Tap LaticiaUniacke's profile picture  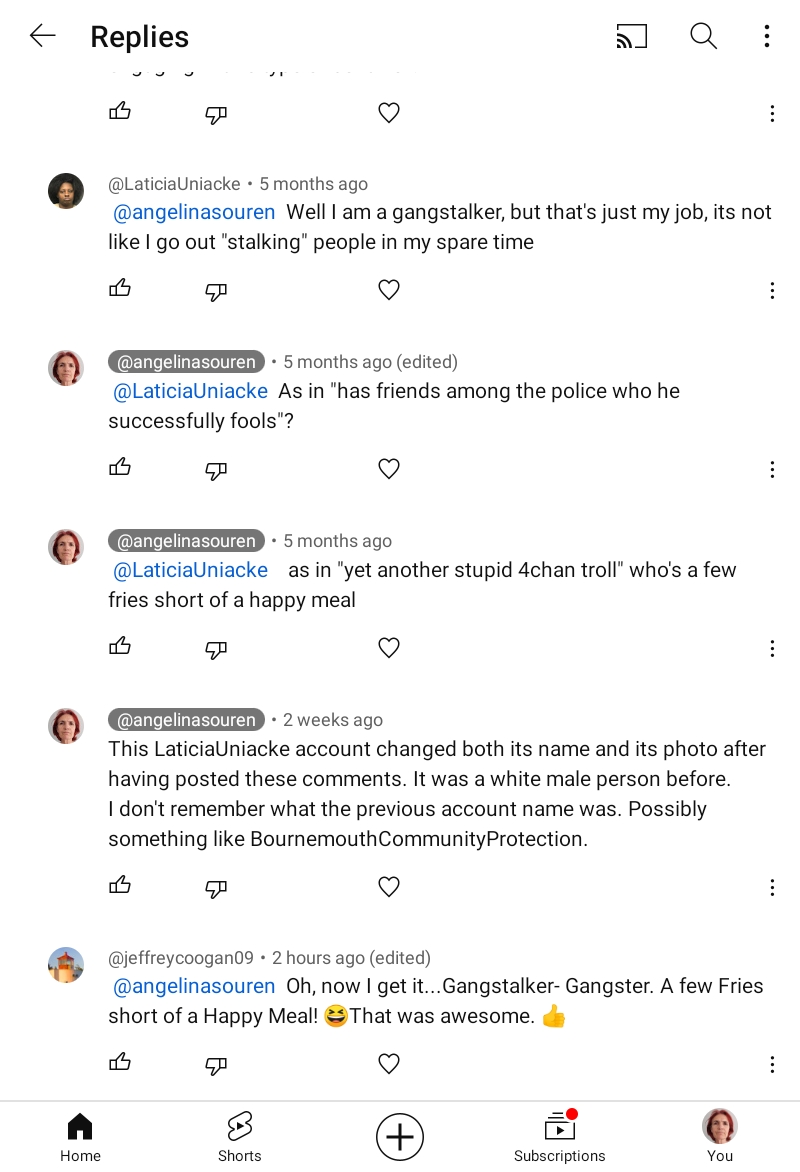pos(66,190)
